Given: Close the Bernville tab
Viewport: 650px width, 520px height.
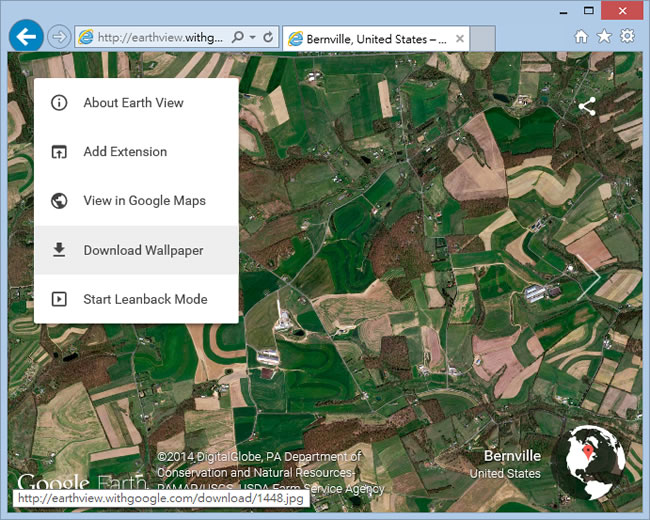Looking at the screenshot, I should (459, 39).
